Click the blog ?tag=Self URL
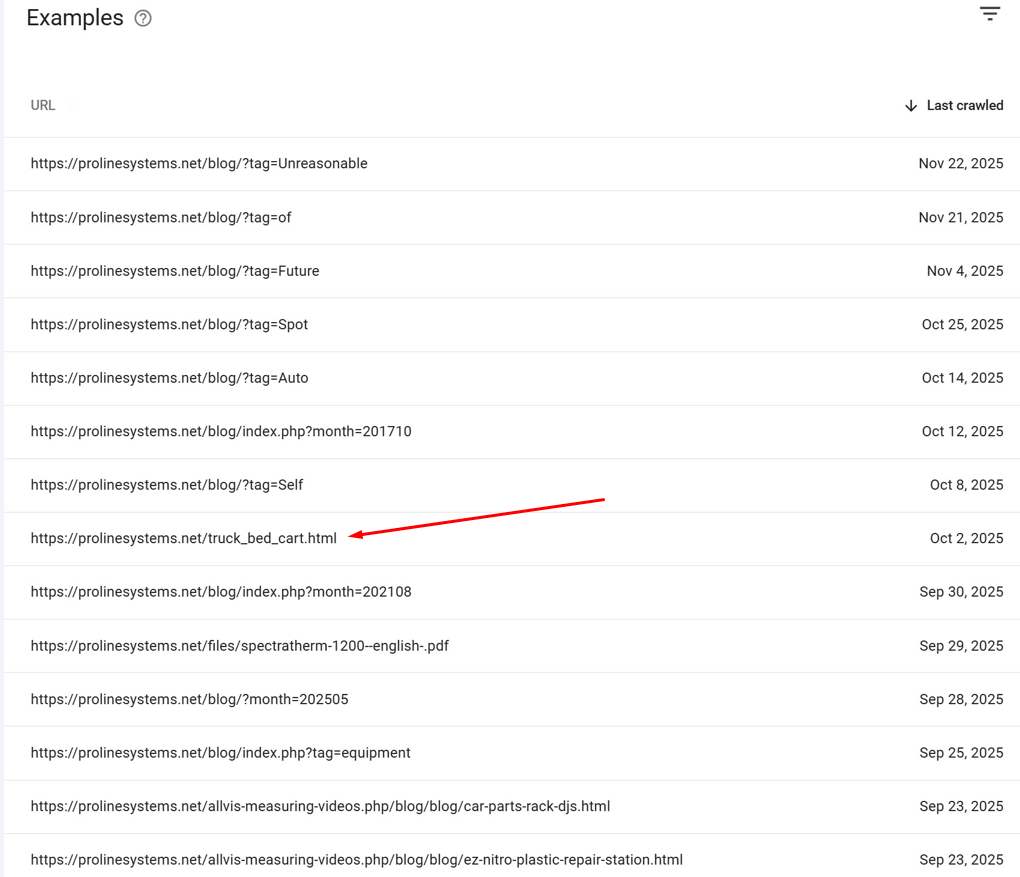 click(x=167, y=485)
